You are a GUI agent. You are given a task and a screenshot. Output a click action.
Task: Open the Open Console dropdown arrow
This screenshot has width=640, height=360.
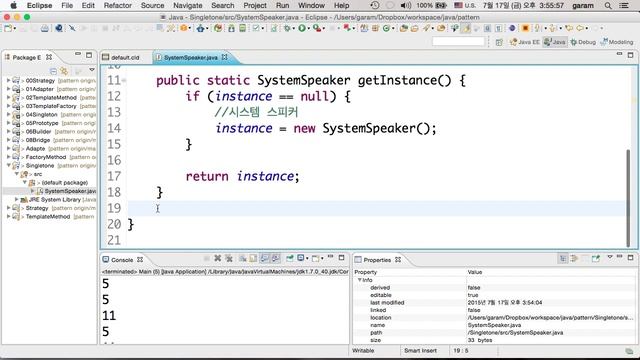pos(322,258)
